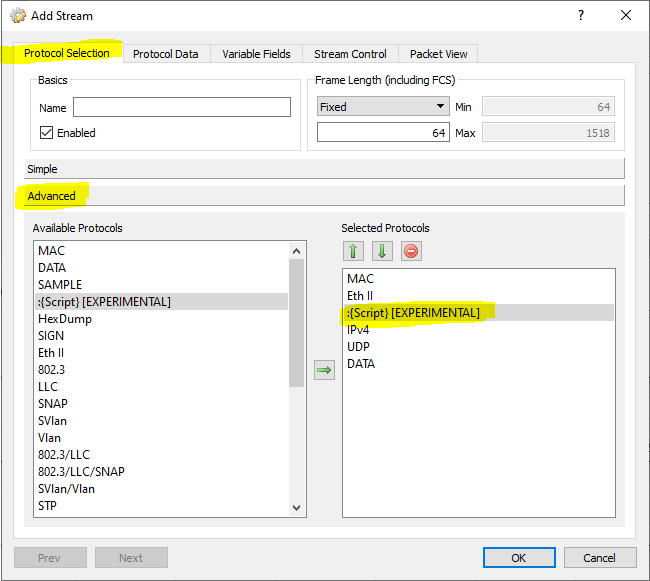This screenshot has height=581, width=650.
Task: Click the help question mark in title bar
Action: (x=581, y=16)
